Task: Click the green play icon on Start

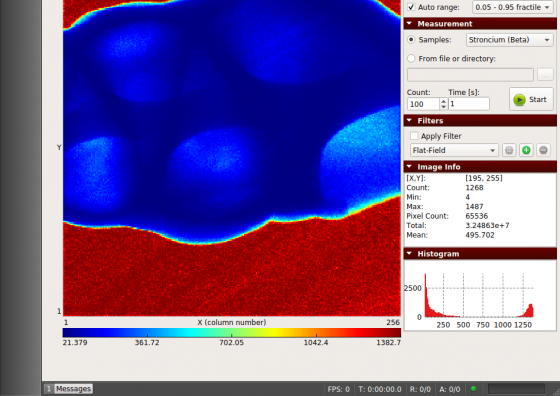Action: (519, 100)
